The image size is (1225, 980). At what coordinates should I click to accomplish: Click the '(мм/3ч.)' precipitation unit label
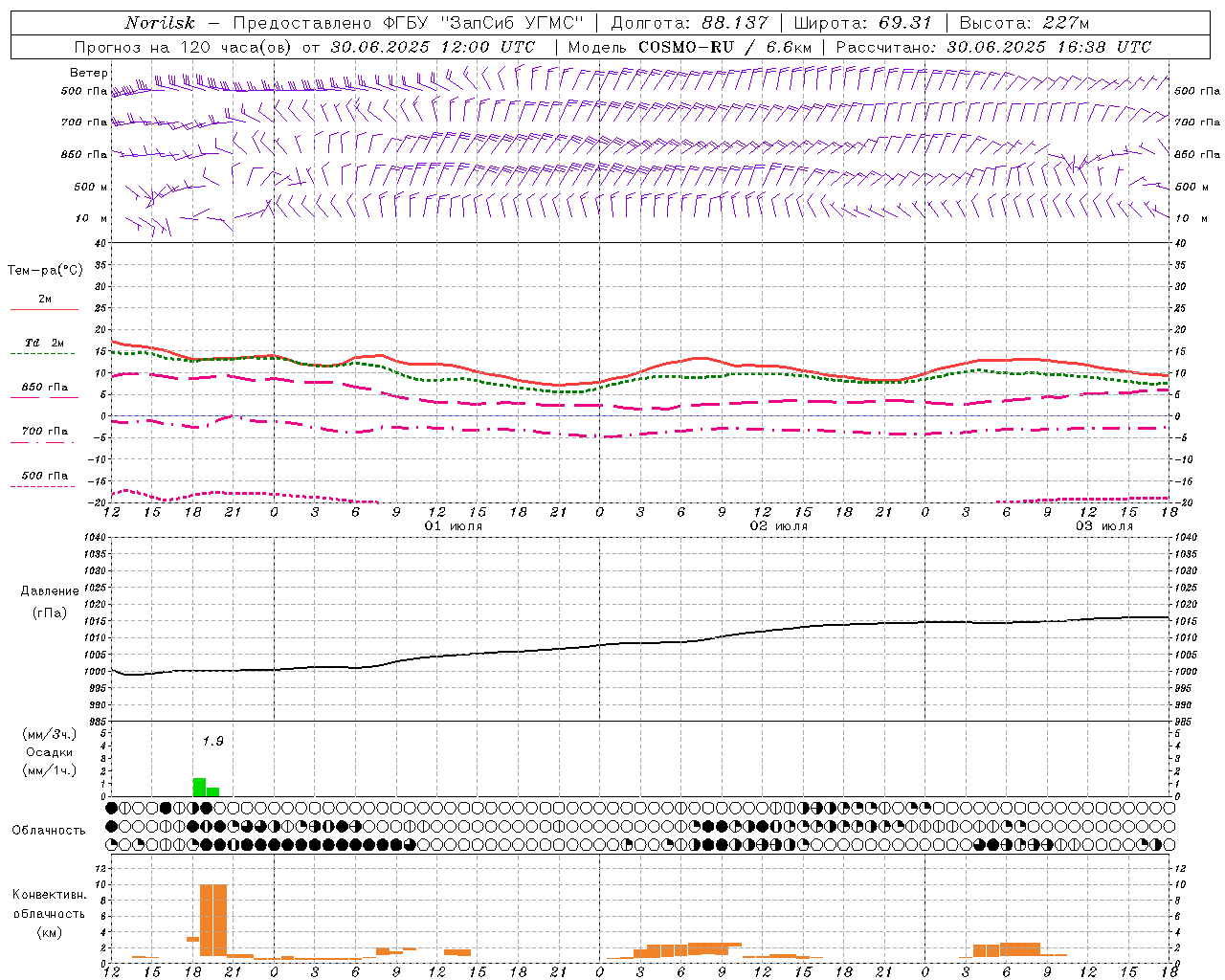point(49,734)
